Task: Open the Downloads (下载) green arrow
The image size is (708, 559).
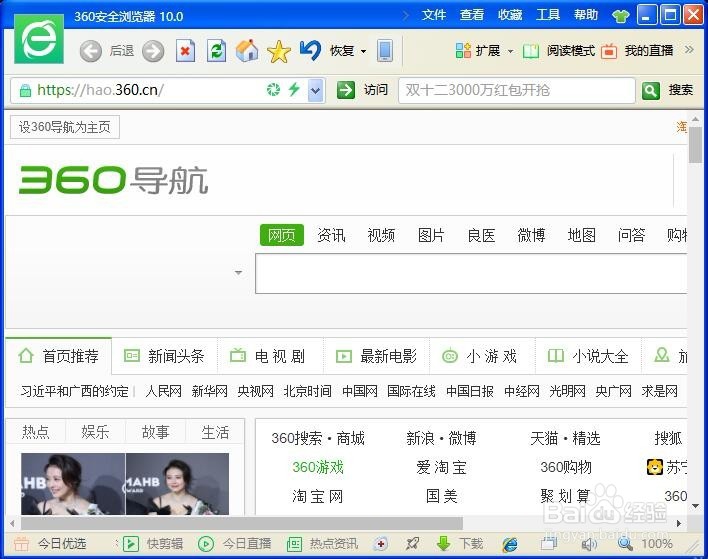Action: tap(444, 544)
